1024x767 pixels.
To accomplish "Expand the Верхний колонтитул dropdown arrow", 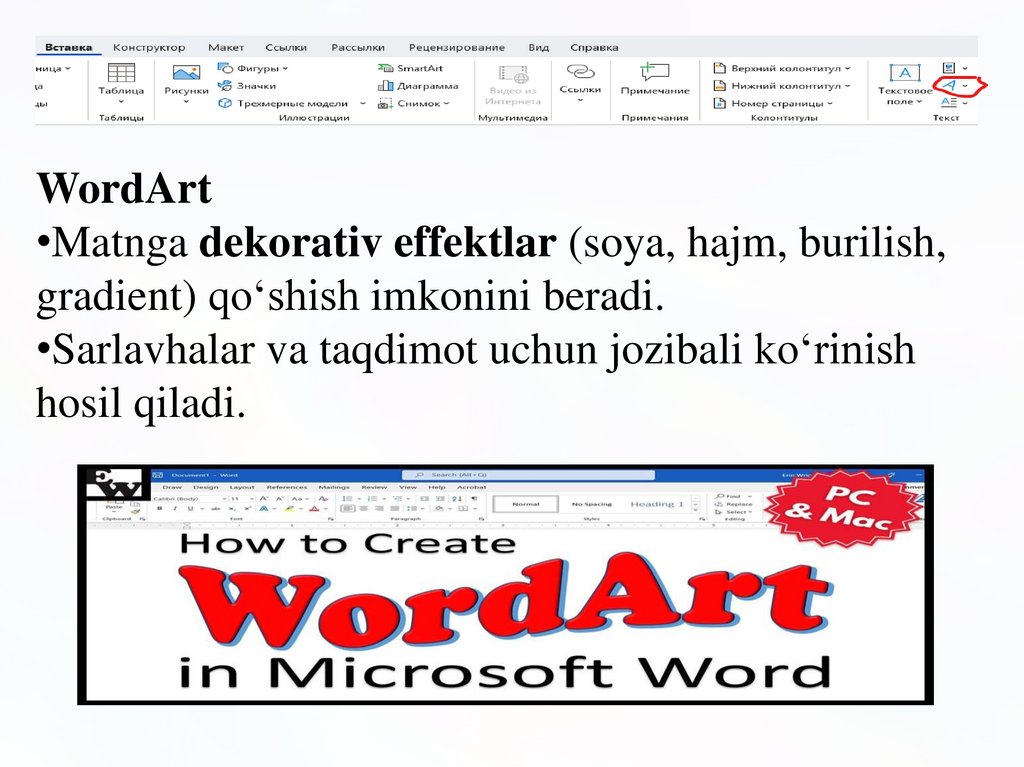I will pyautogui.click(x=848, y=68).
